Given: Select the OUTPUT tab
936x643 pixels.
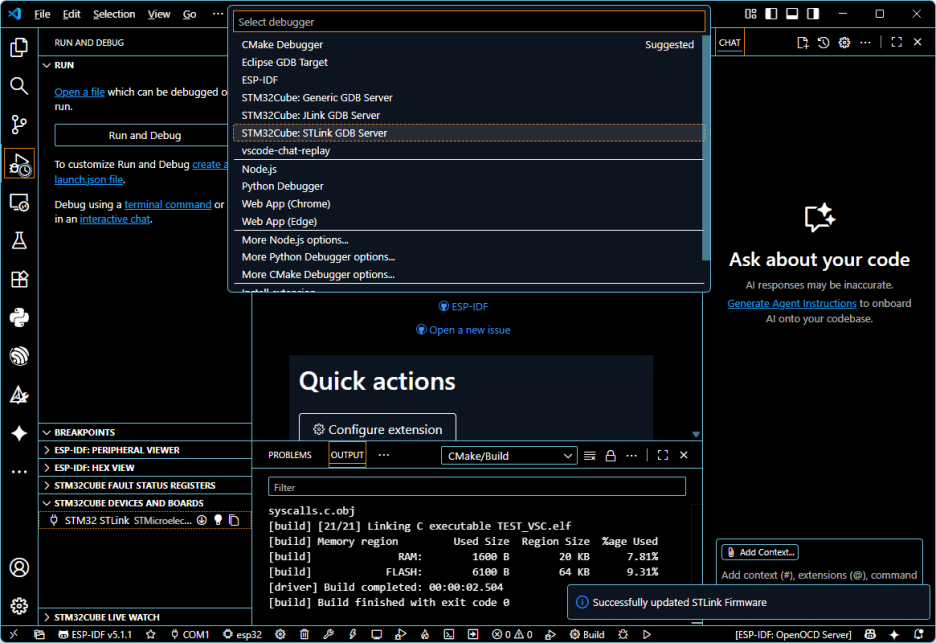Looking at the screenshot, I should (x=347, y=455).
